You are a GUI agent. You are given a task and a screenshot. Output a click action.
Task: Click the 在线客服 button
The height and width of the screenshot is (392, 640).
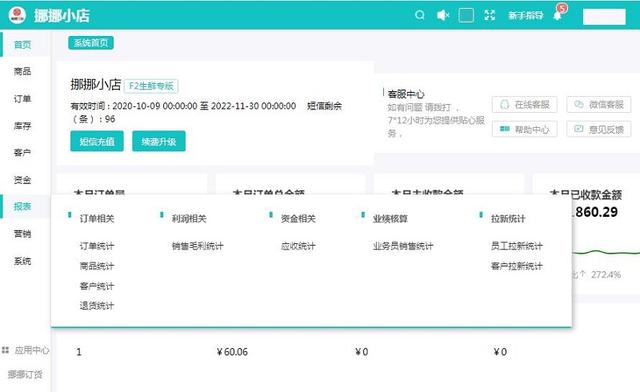pos(524,105)
